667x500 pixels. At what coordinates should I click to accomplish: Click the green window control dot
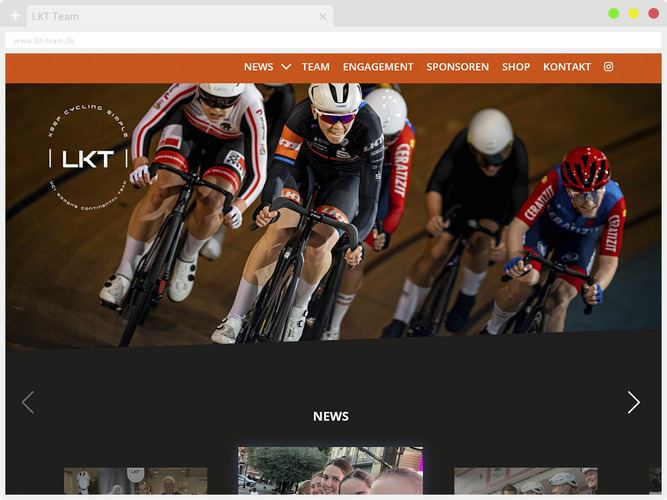[x=613, y=13]
